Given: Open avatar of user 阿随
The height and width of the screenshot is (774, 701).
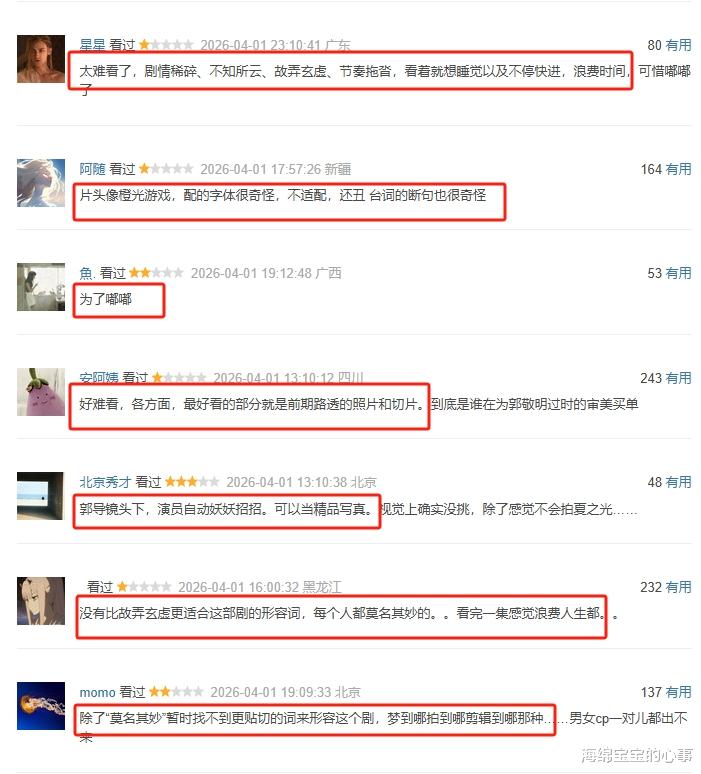Looking at the screenshot, I should 41,183.
